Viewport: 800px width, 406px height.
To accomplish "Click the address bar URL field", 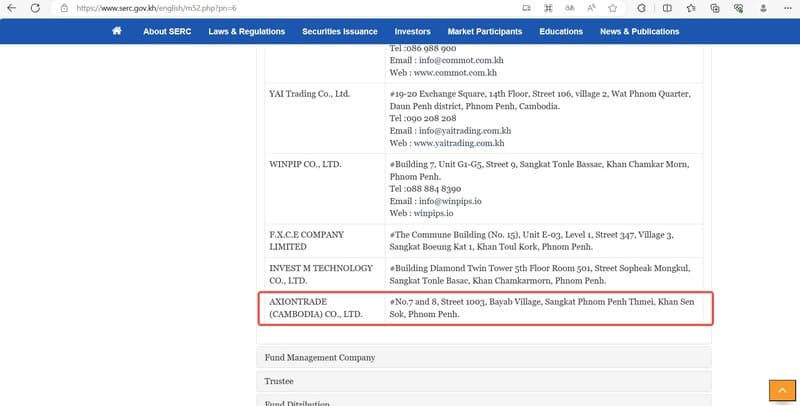I will click(x=286, y=8).
